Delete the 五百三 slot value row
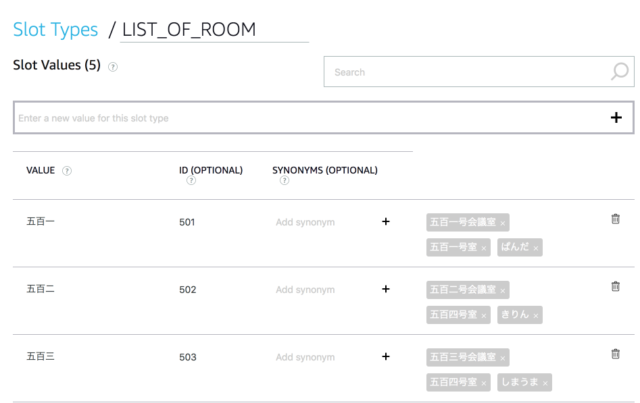This screenshot has height=403, width=640. coord(615,354)
